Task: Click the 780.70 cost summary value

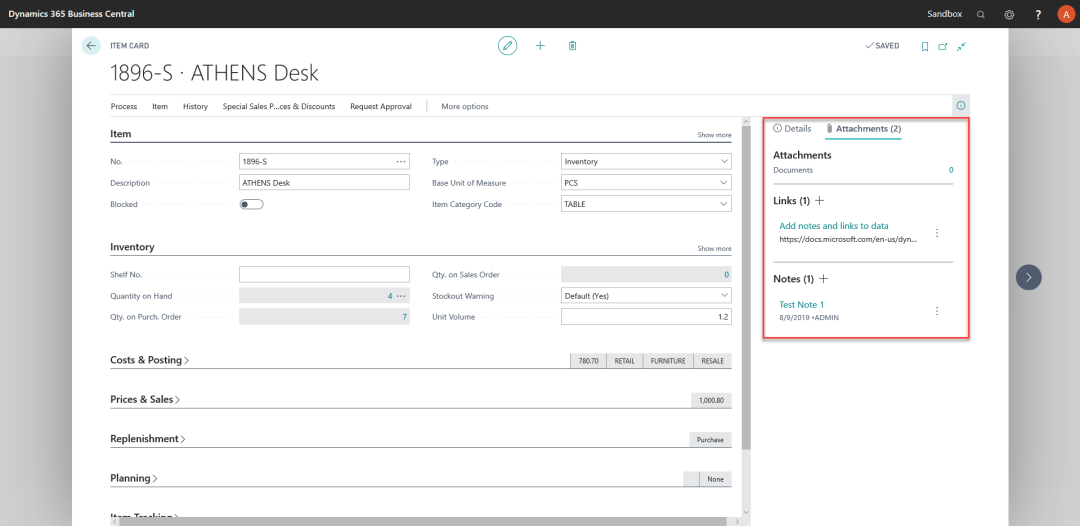Action: coord(588,361)
